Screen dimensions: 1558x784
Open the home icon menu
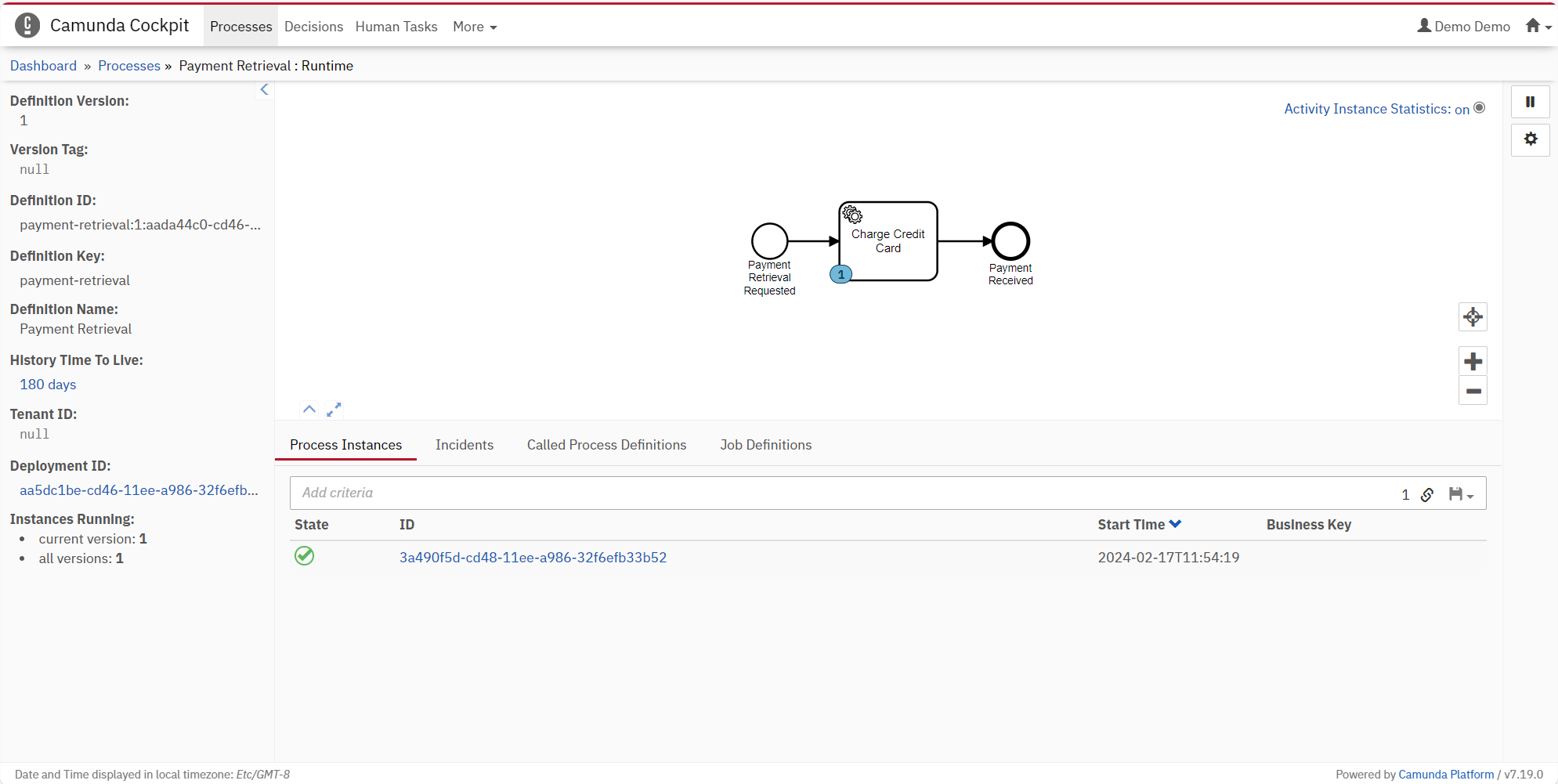(x=1538, y=26)
